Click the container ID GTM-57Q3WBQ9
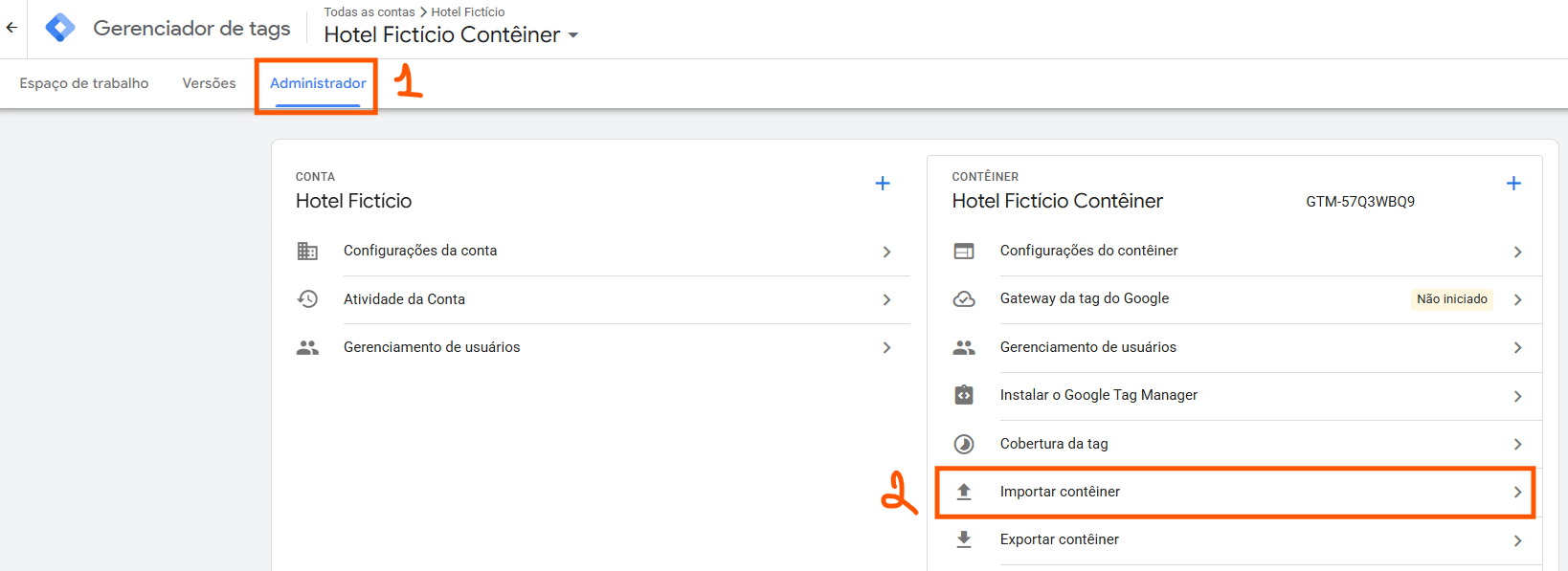1568x571 pixels. 1360,202
